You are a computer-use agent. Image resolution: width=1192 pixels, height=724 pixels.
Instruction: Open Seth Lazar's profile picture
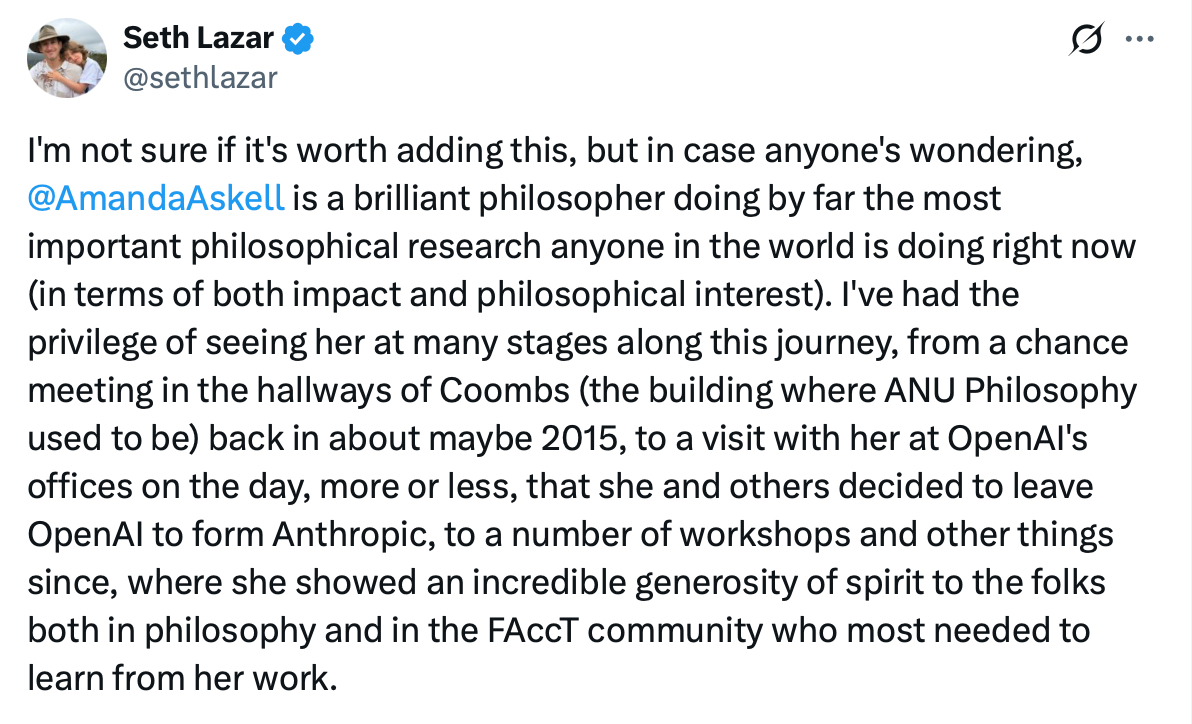pyautogui.click(x=67, y=58)
